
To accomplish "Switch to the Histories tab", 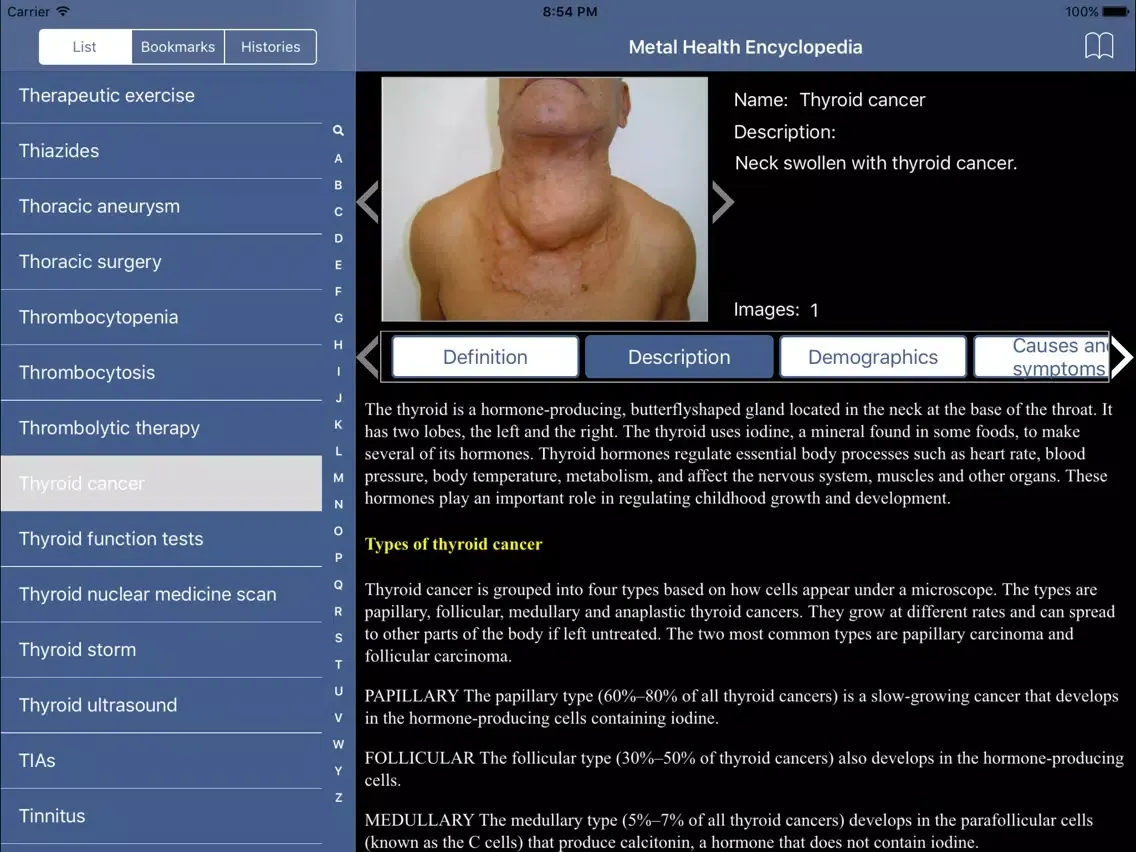I will [x=270, y=47].
